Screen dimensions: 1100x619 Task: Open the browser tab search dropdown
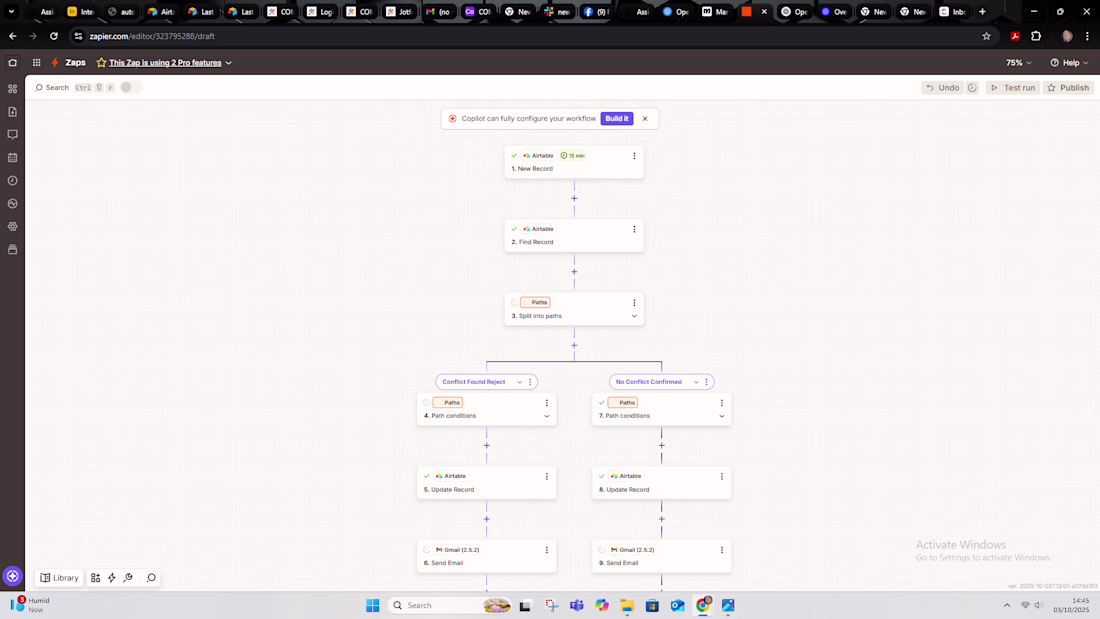(11, 11)
